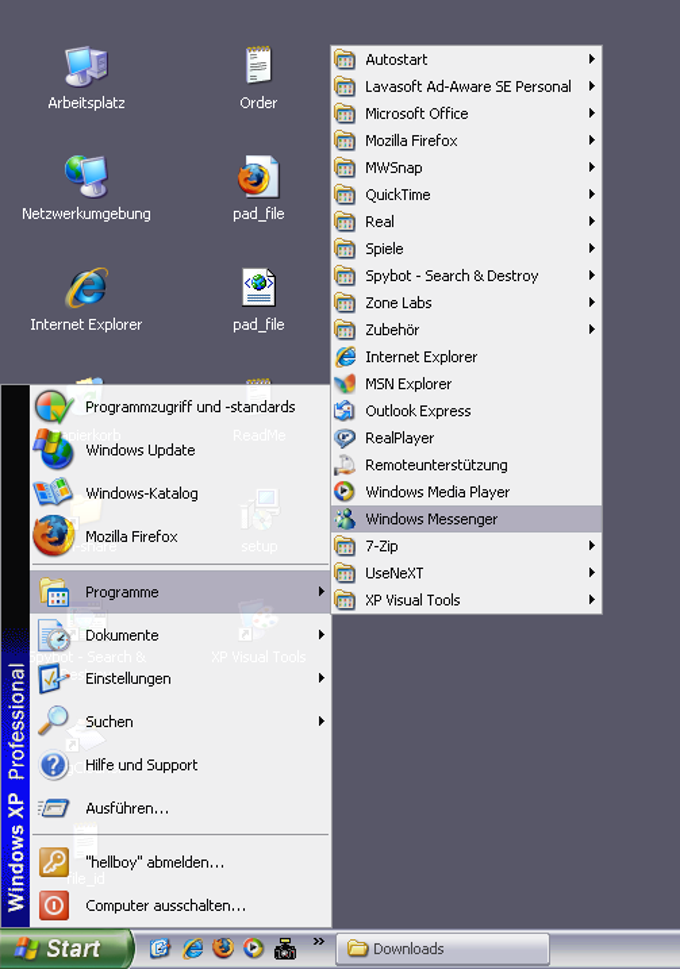680x969 pixels.
Task: Click the Hilfe und Support text
Action: coord(142,765)
